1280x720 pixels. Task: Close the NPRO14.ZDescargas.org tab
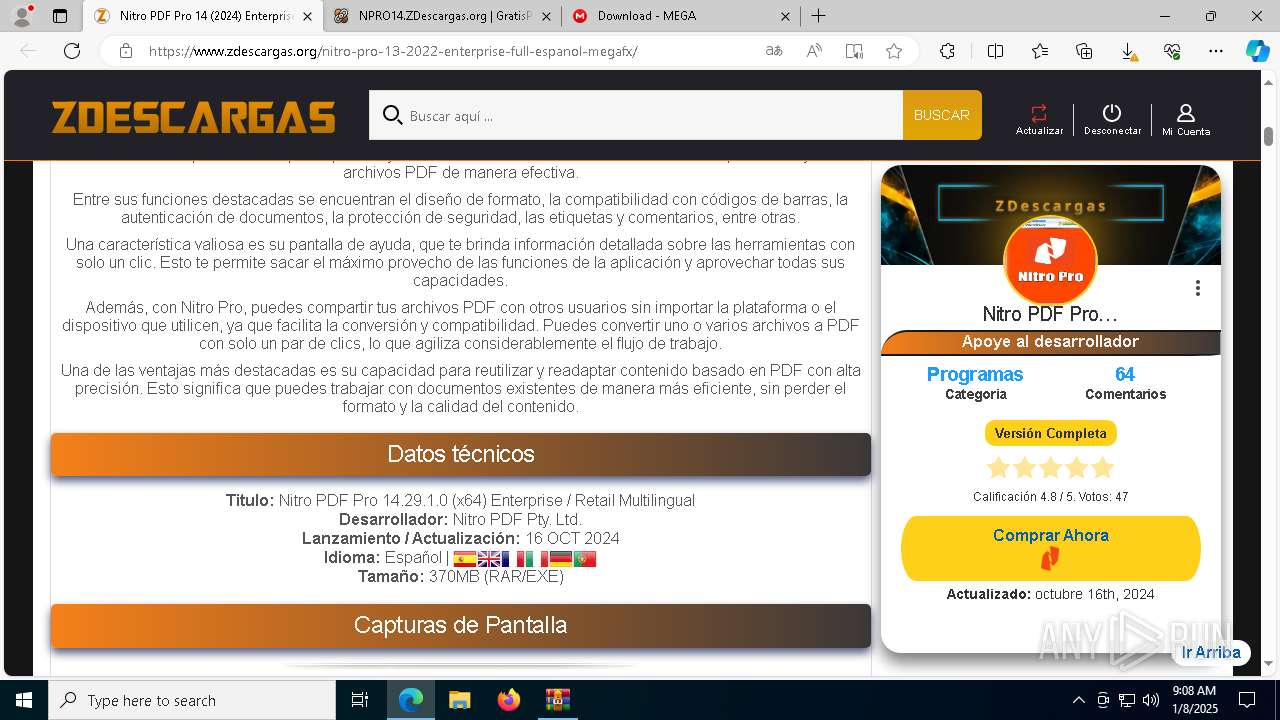(x=547, y=16)
